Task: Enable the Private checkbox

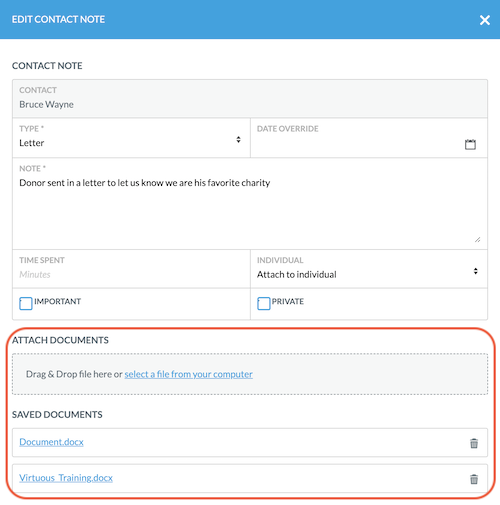Action: (263, 303)
